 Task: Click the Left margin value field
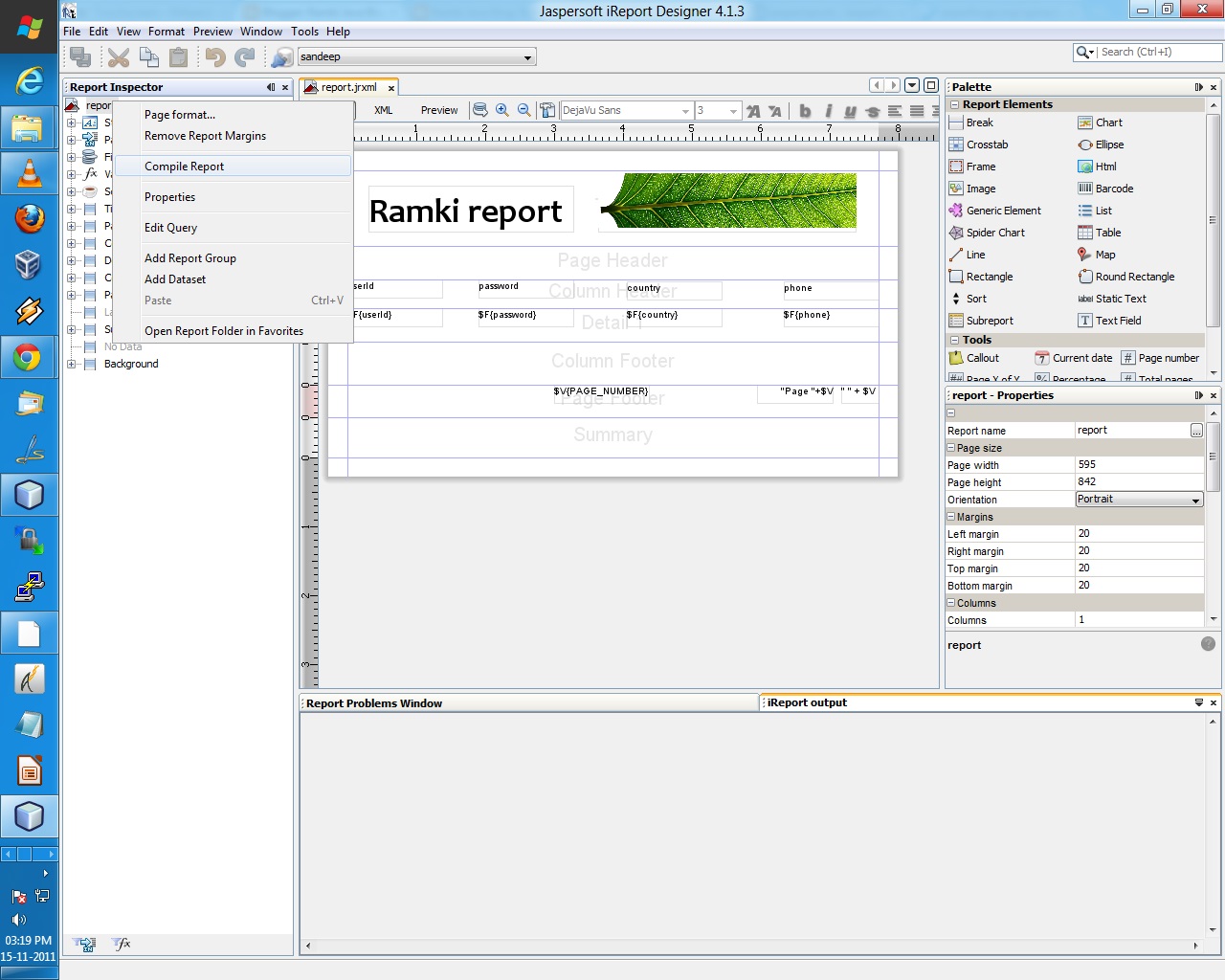[1139, 534]
